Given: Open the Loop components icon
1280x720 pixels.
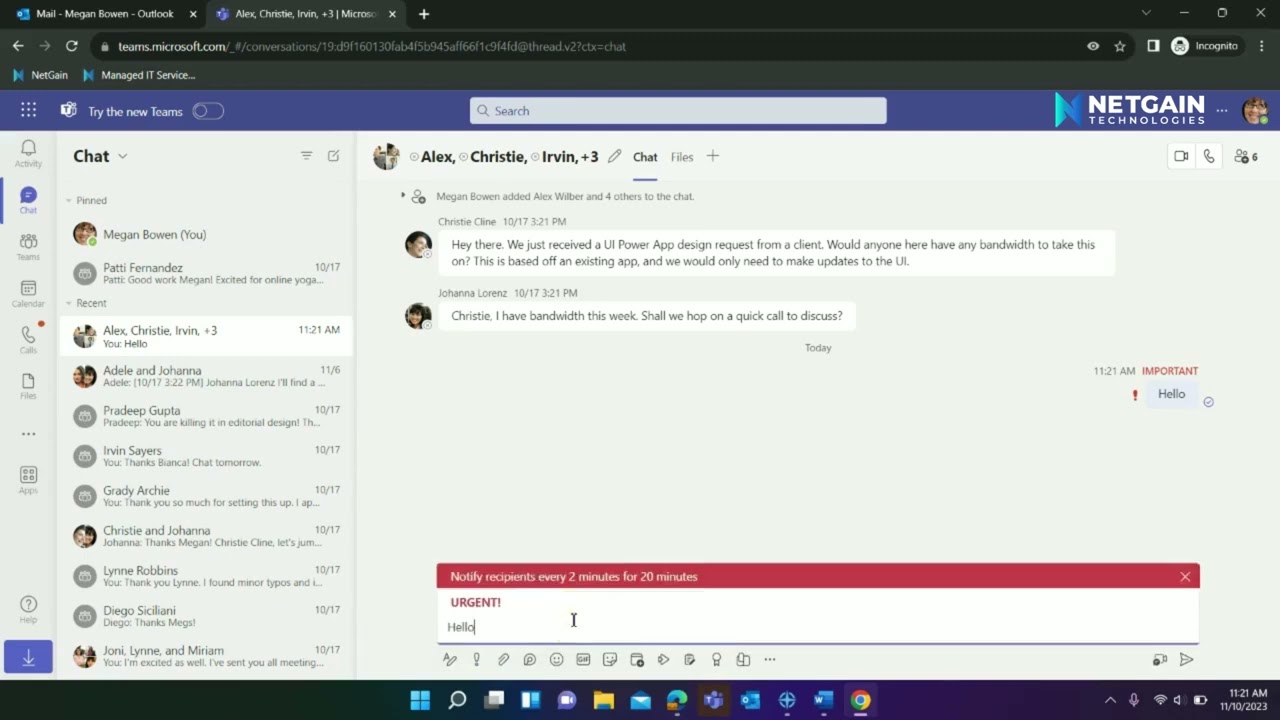Looking at the screenshot, I should (530, 660).
